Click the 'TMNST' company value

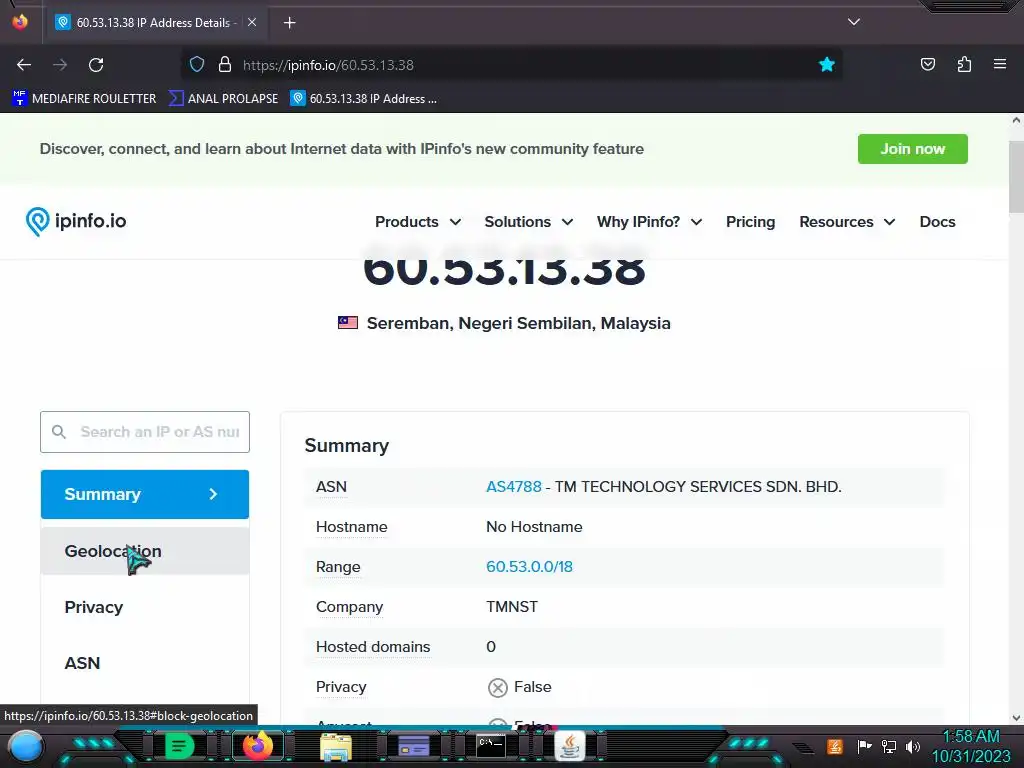click(x=512, y=607)
